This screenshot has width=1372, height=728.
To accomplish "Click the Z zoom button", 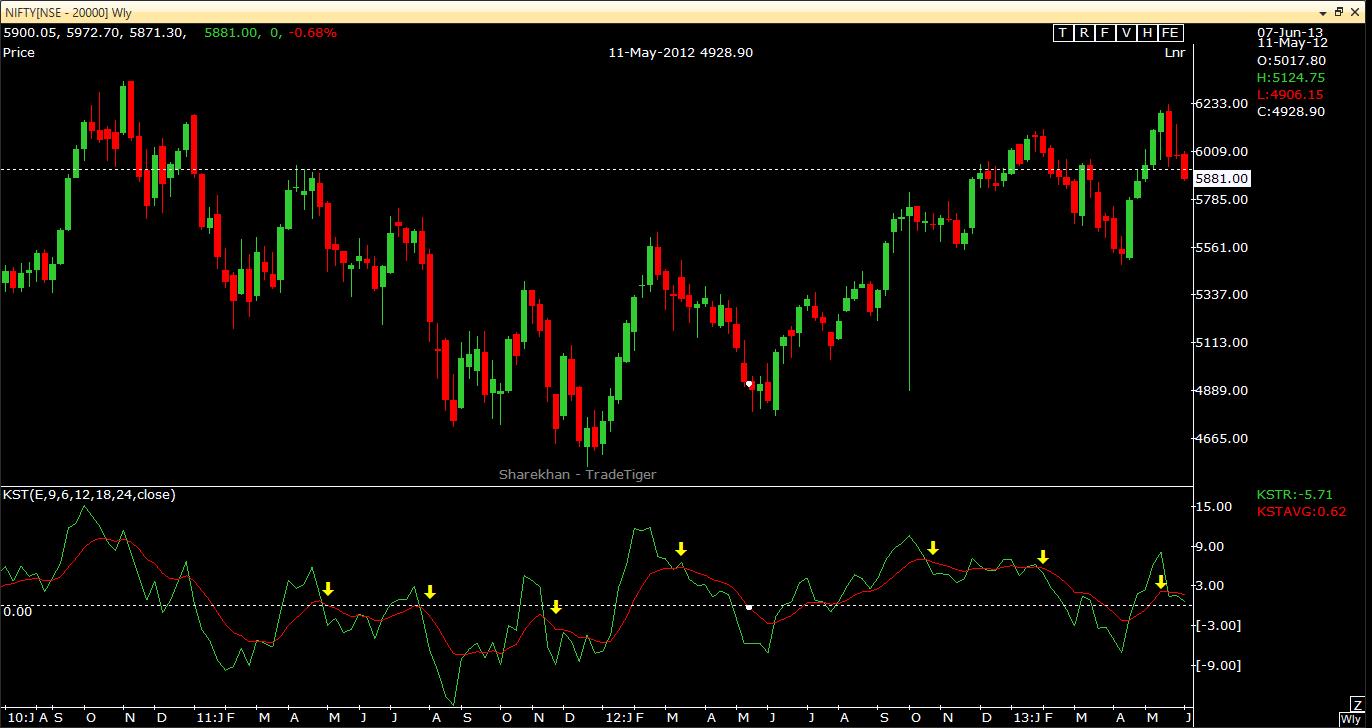I will (1357, 706).
